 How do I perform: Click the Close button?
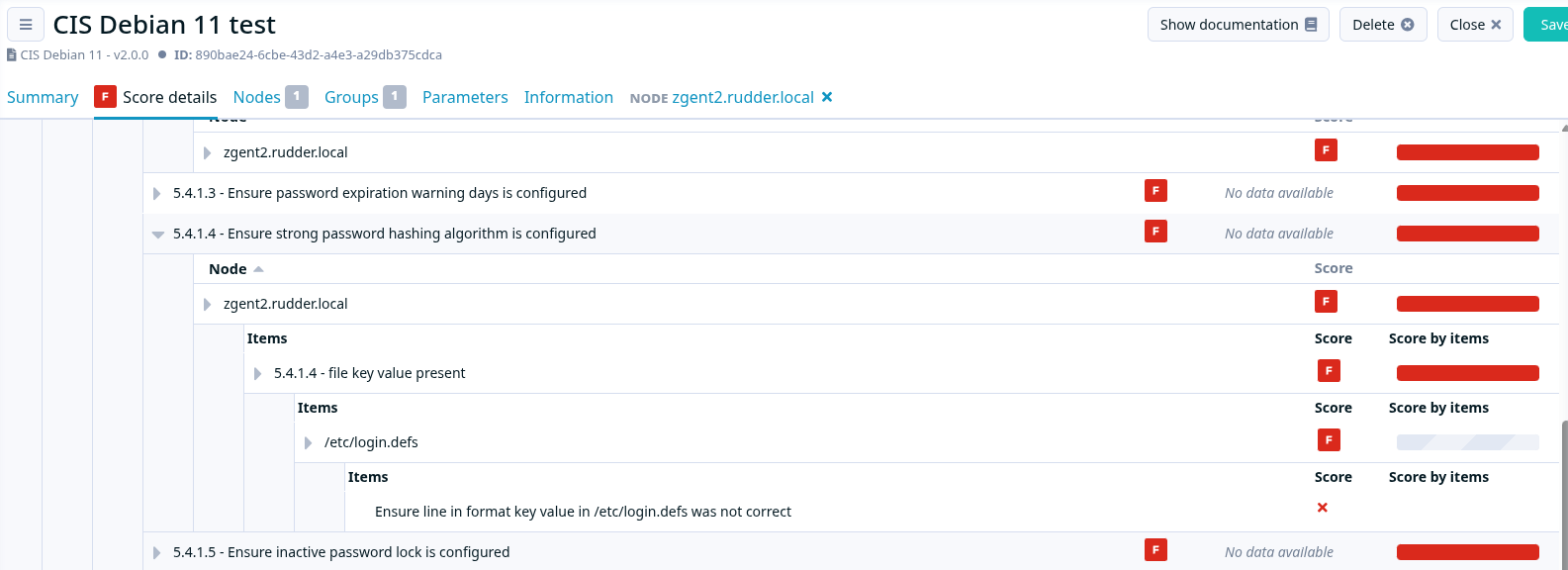(x=1475, y=25)
